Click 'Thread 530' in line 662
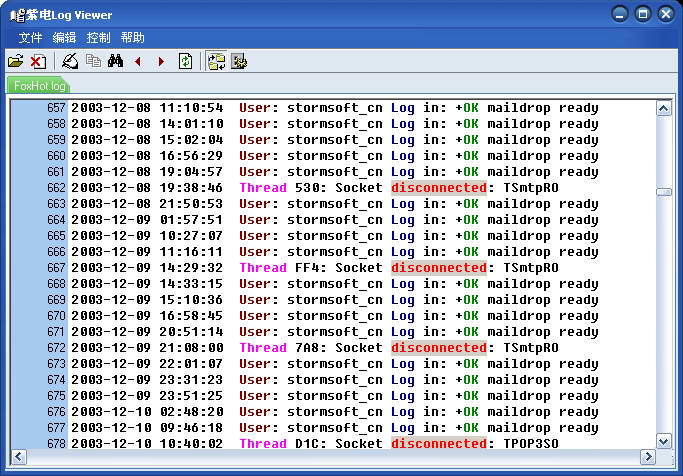The height and width of the screenshot is (476, 683). tap(282, 188)
